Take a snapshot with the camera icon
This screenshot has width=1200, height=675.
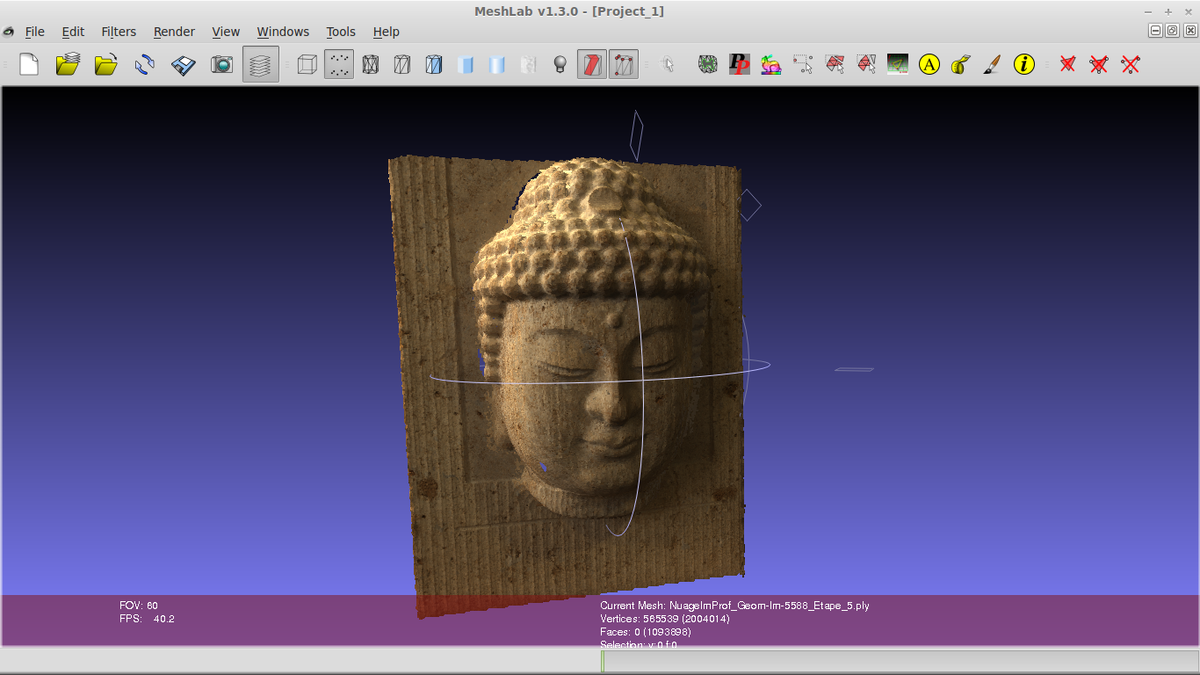[221, 65]
